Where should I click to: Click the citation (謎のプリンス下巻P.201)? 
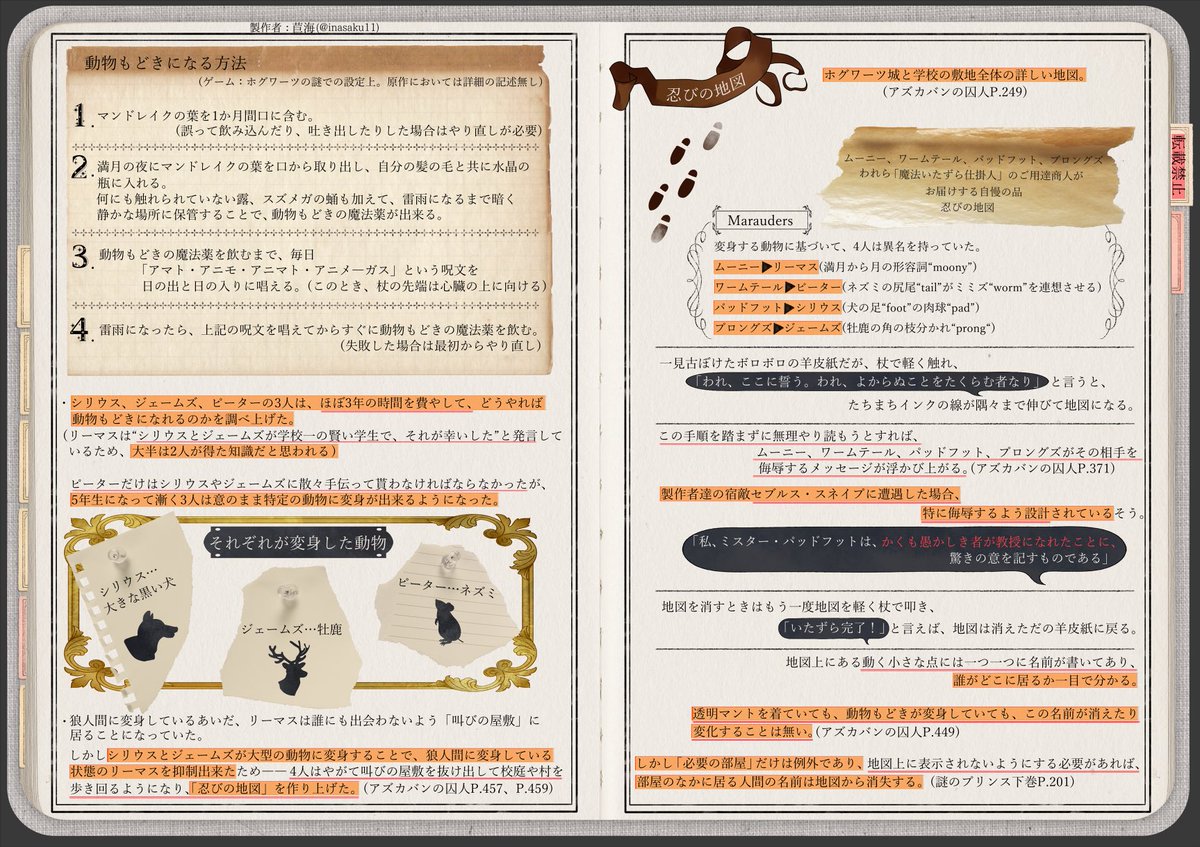(1001, 781)
